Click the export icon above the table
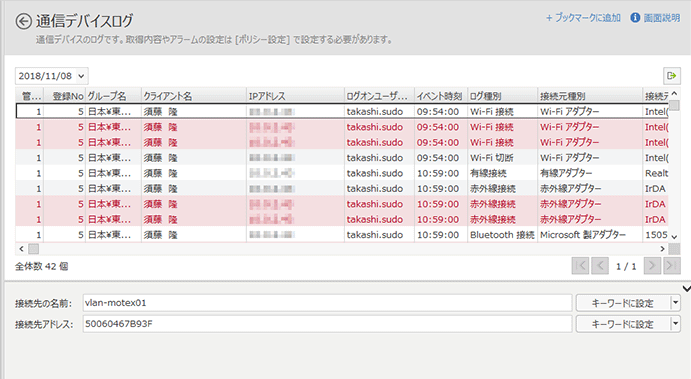Screen dimensions: 691x379 (x=672, y=76)
